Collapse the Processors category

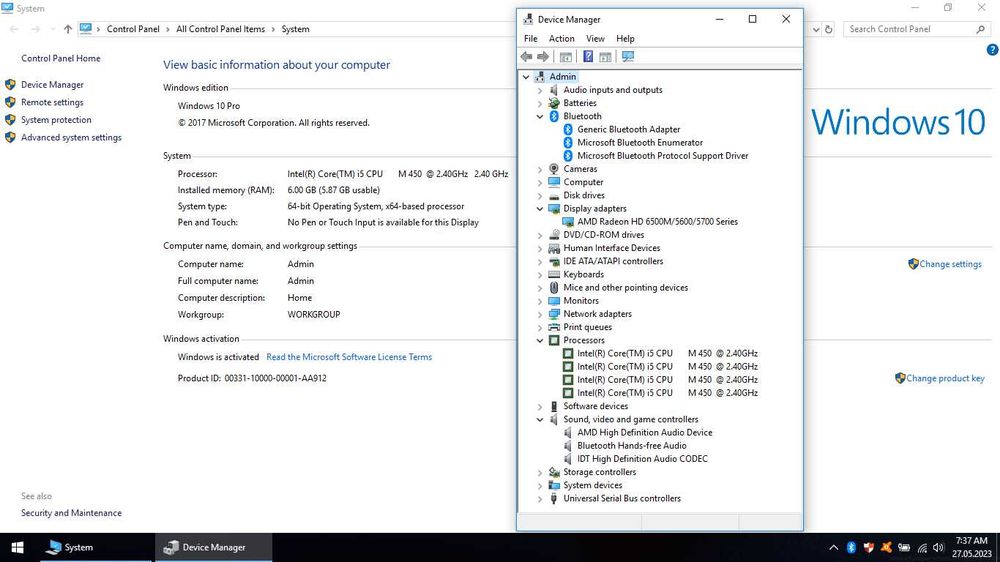coord(540,341)
